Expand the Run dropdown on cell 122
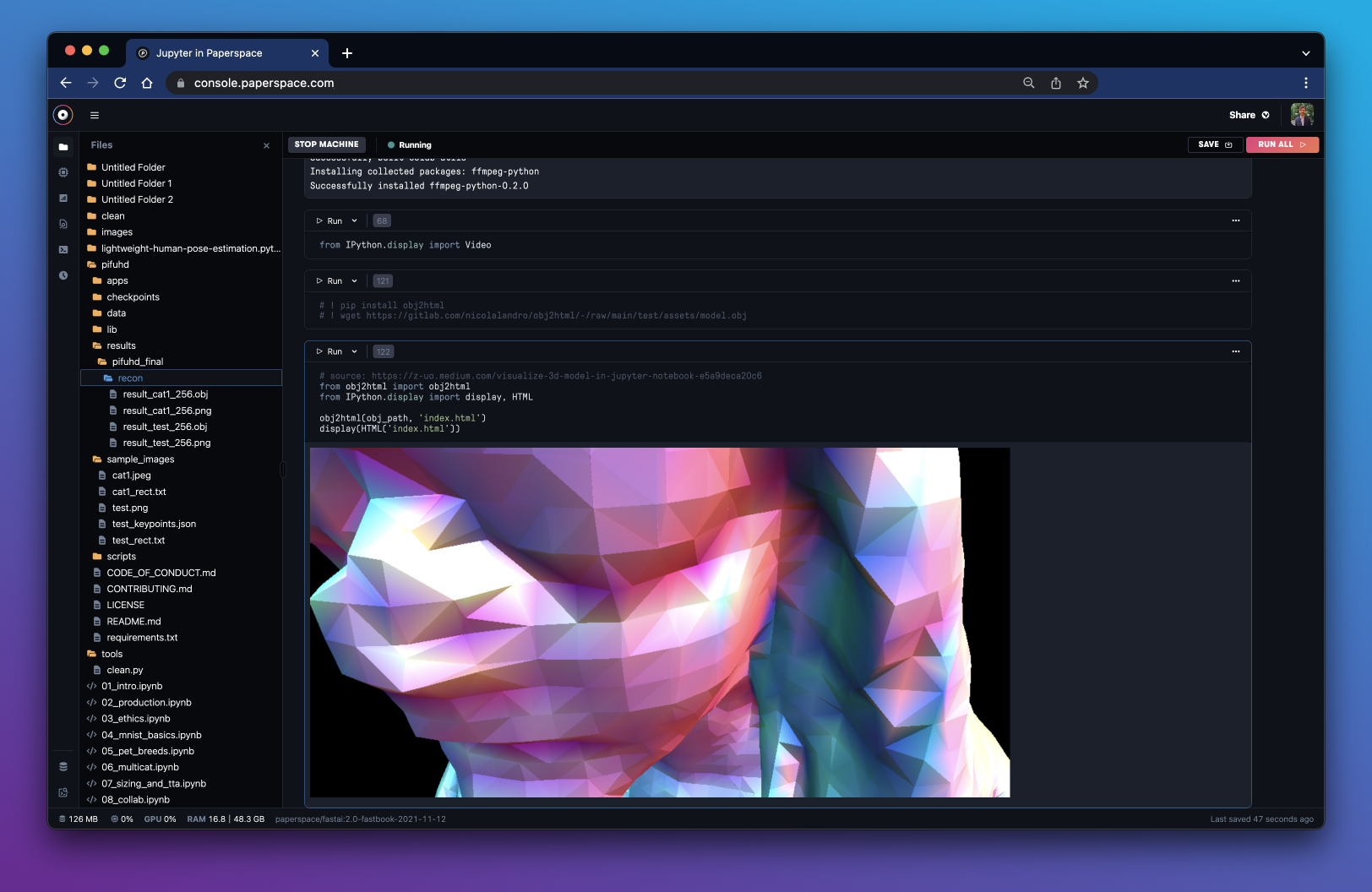The image size is (1372, 892). (x=356, y=351)
